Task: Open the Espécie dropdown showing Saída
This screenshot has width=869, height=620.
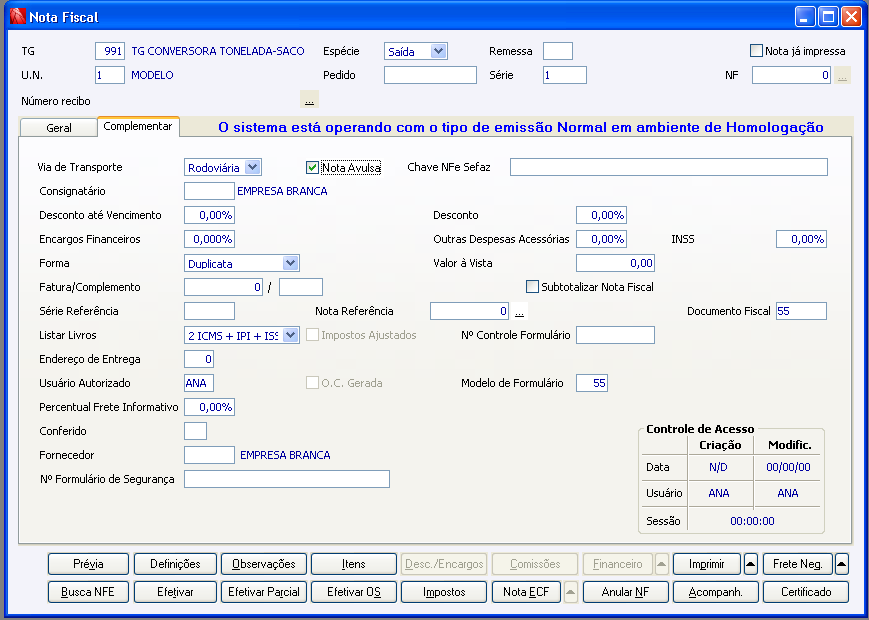Action: click(416, 51)
